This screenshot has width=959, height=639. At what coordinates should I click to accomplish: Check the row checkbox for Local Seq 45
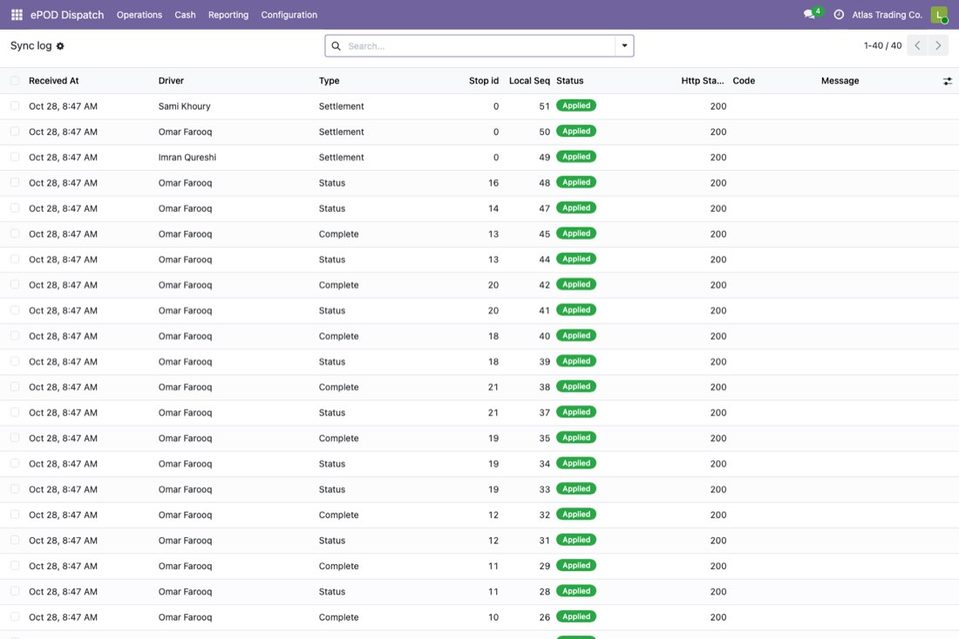[15, 234]
